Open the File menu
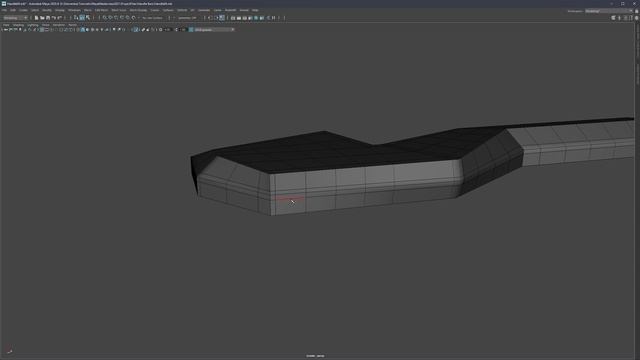The image size is (640, 360). pos(4,10)
